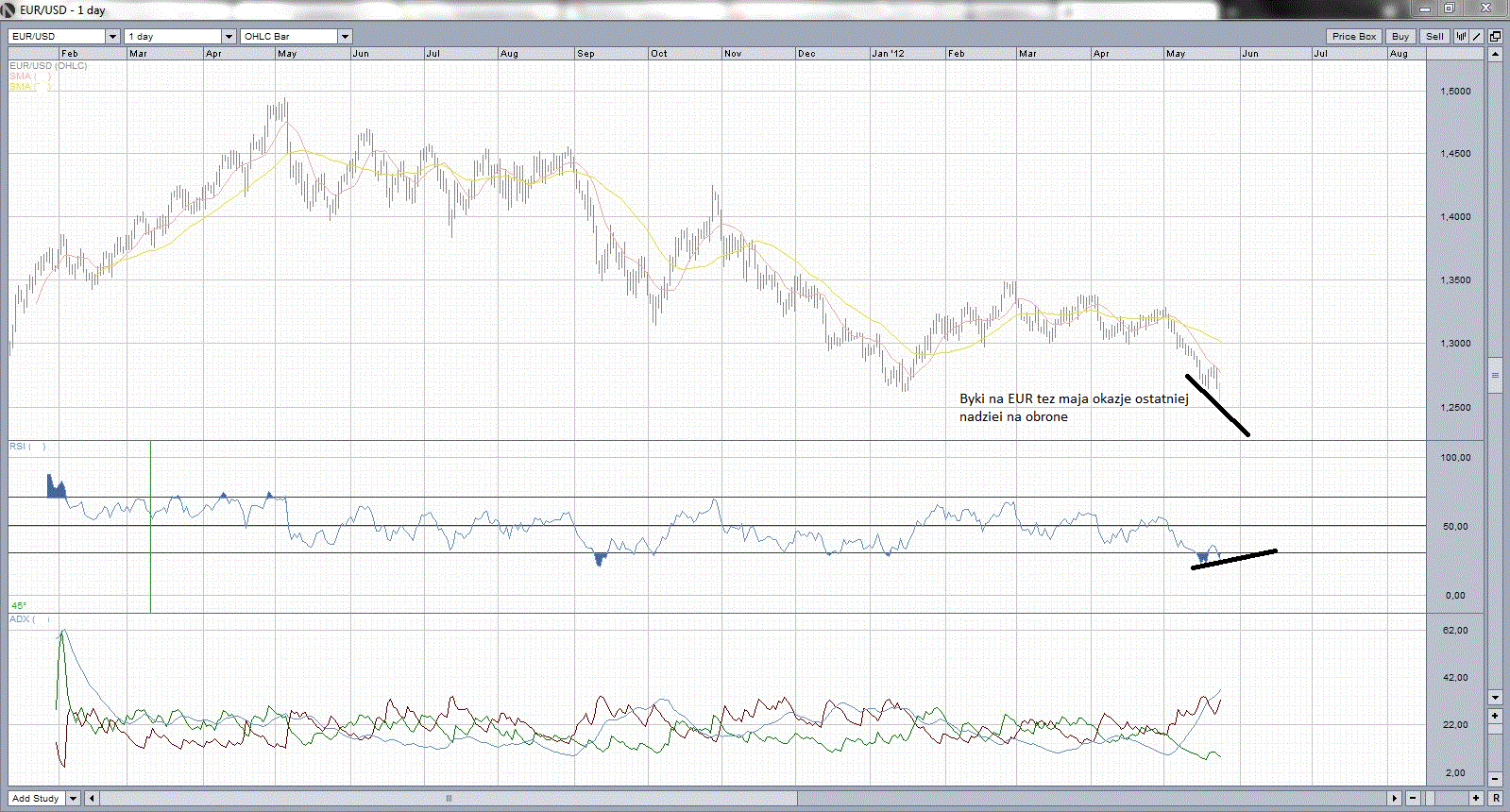Click the yellow SMA indicator label

coord(21,87)
